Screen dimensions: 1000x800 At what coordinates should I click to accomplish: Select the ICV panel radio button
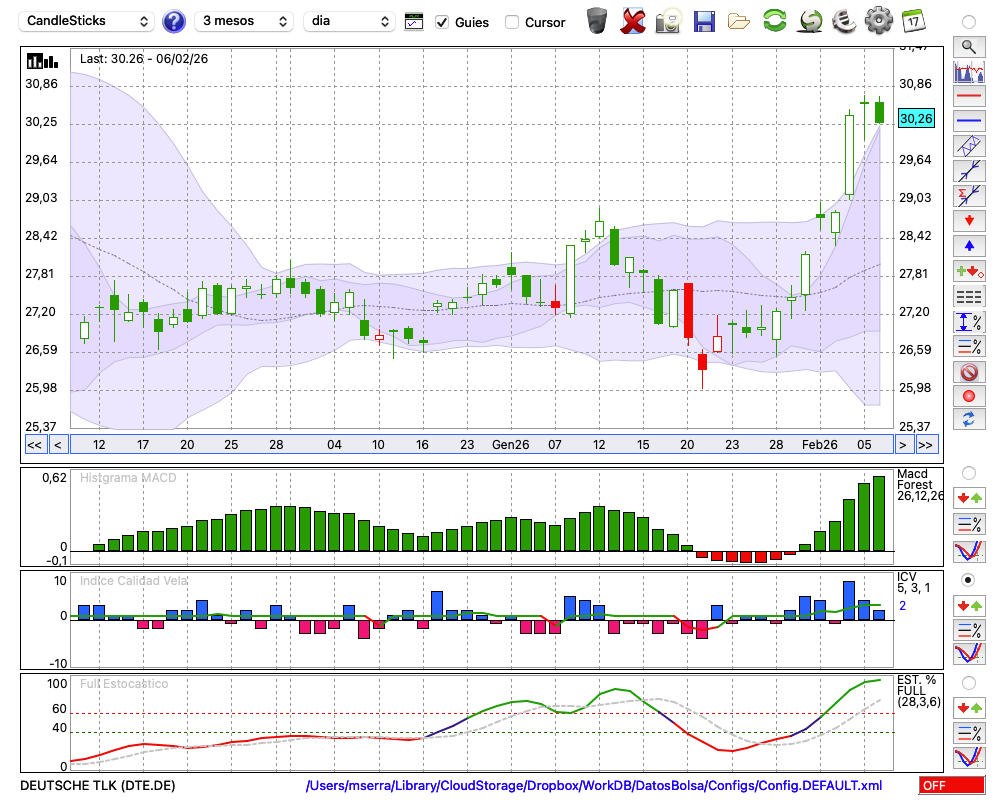(x=969, y=580)
